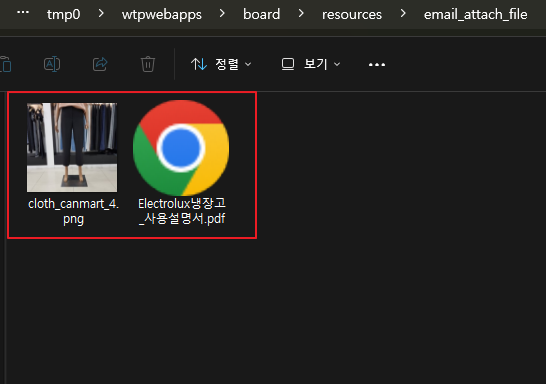Select the Chrome icon of Electrolux PDF

pos(181,148)
